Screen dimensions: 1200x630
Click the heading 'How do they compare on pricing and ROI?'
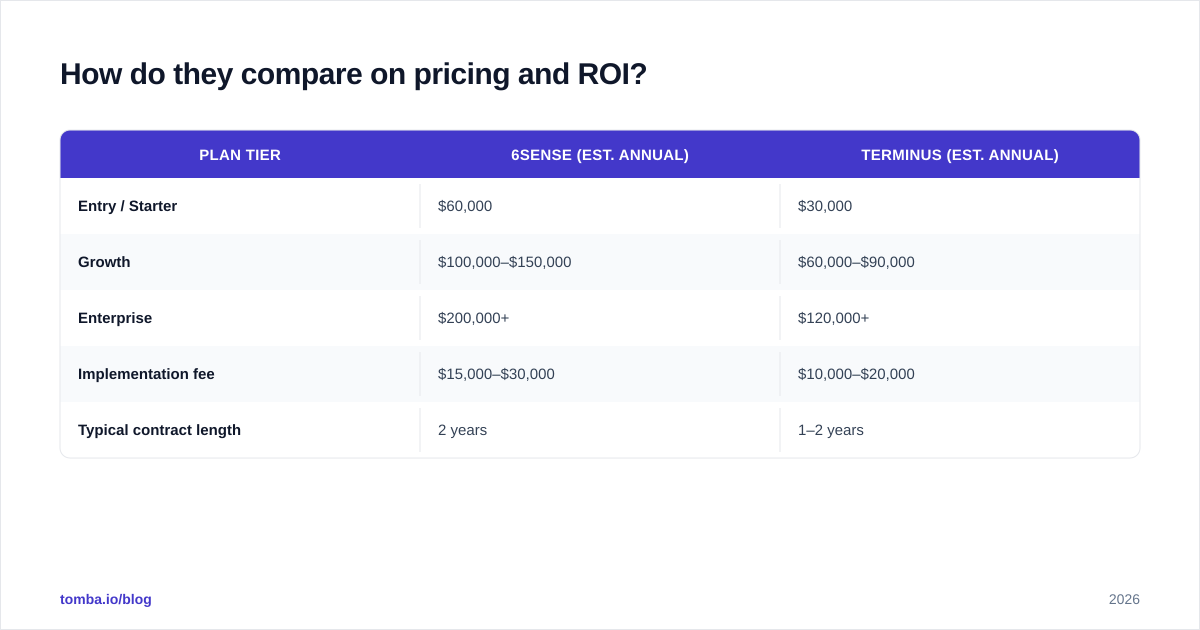[x=353, y=74]
